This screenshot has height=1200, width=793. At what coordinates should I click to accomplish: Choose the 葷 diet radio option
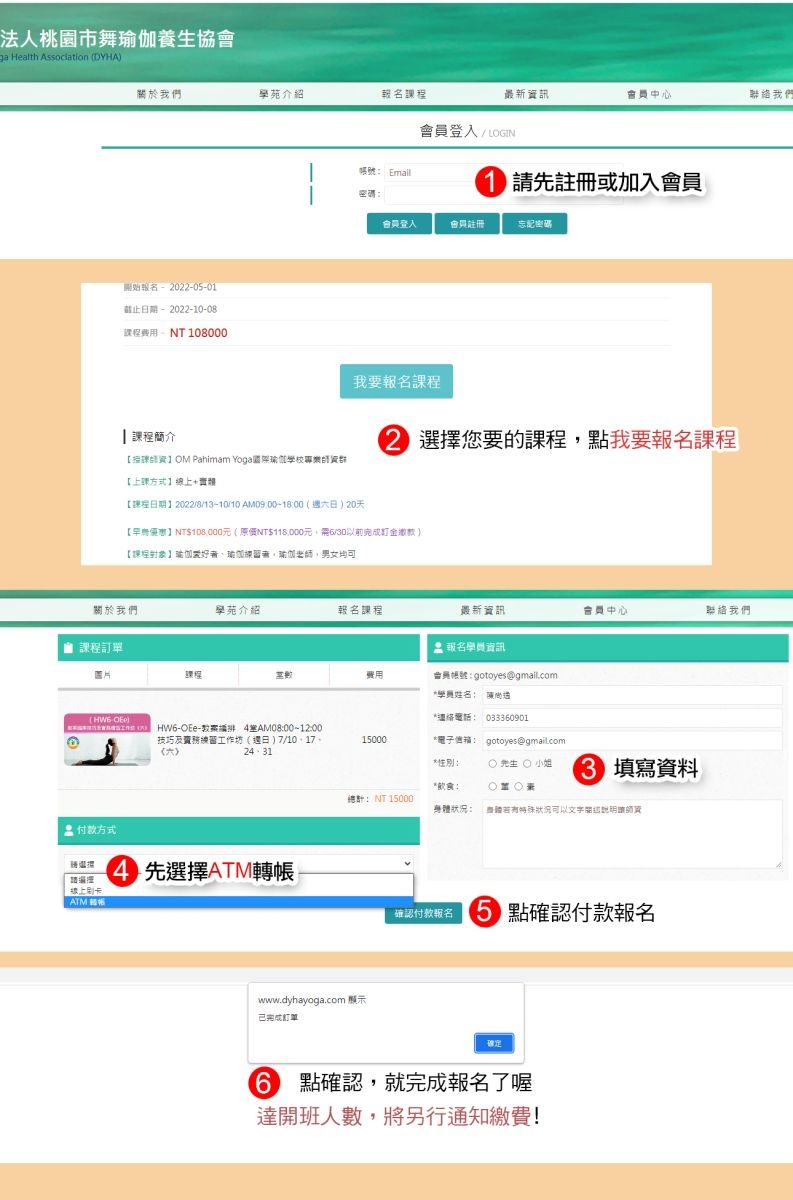(x=493, y=786)
